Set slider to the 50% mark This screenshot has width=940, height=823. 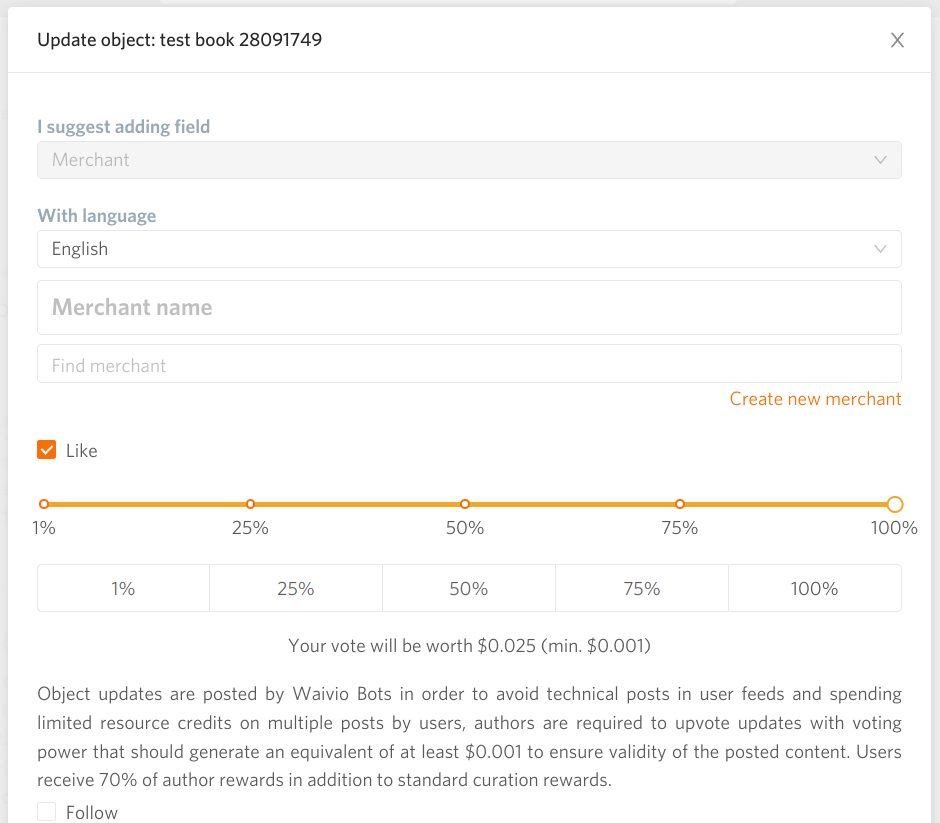pyautogui.click(x=465, y=504)
